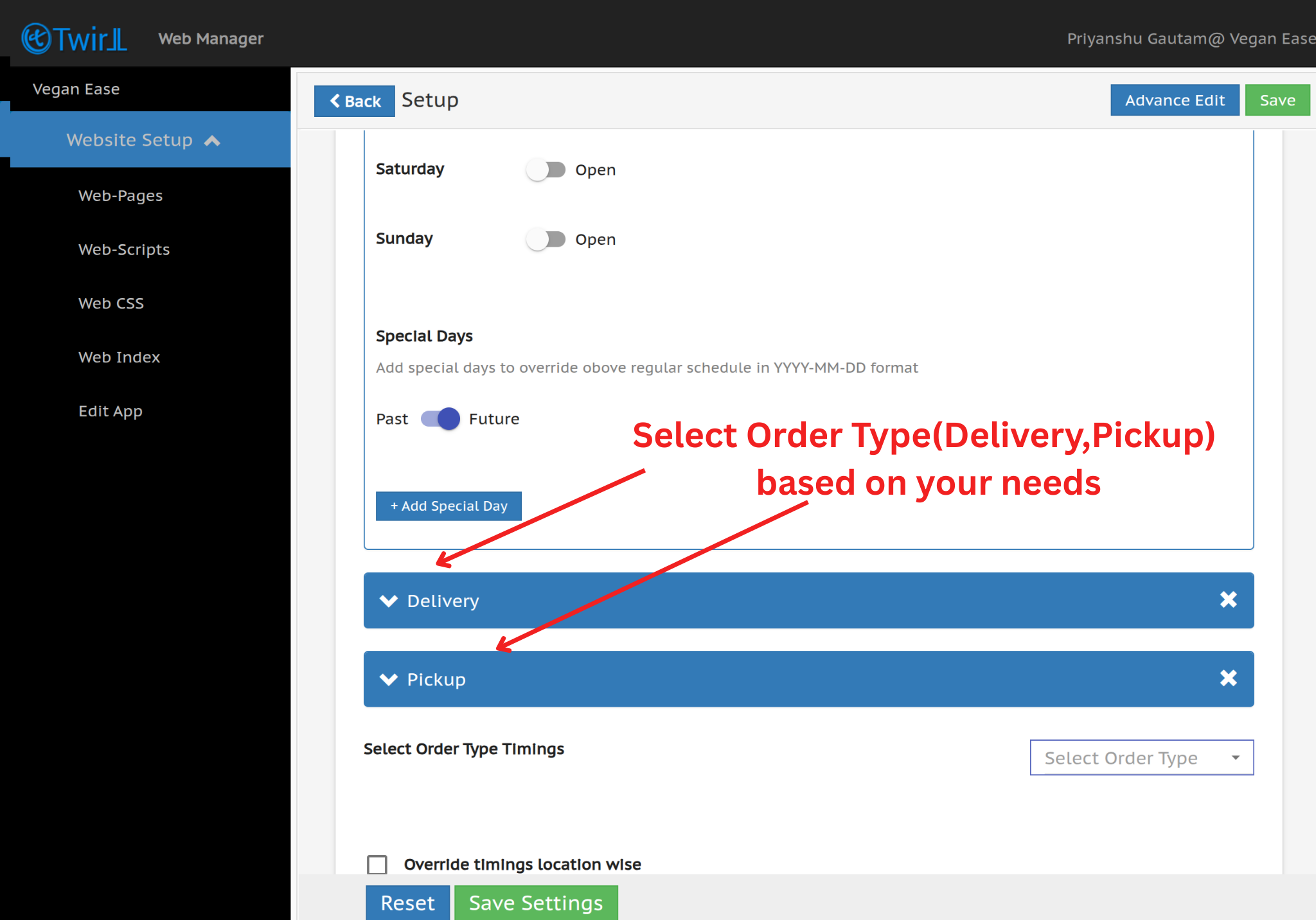Screen dimensions: 1316x920
Task: Open Web-Scripts in sidebar
Action: (124, 249)
